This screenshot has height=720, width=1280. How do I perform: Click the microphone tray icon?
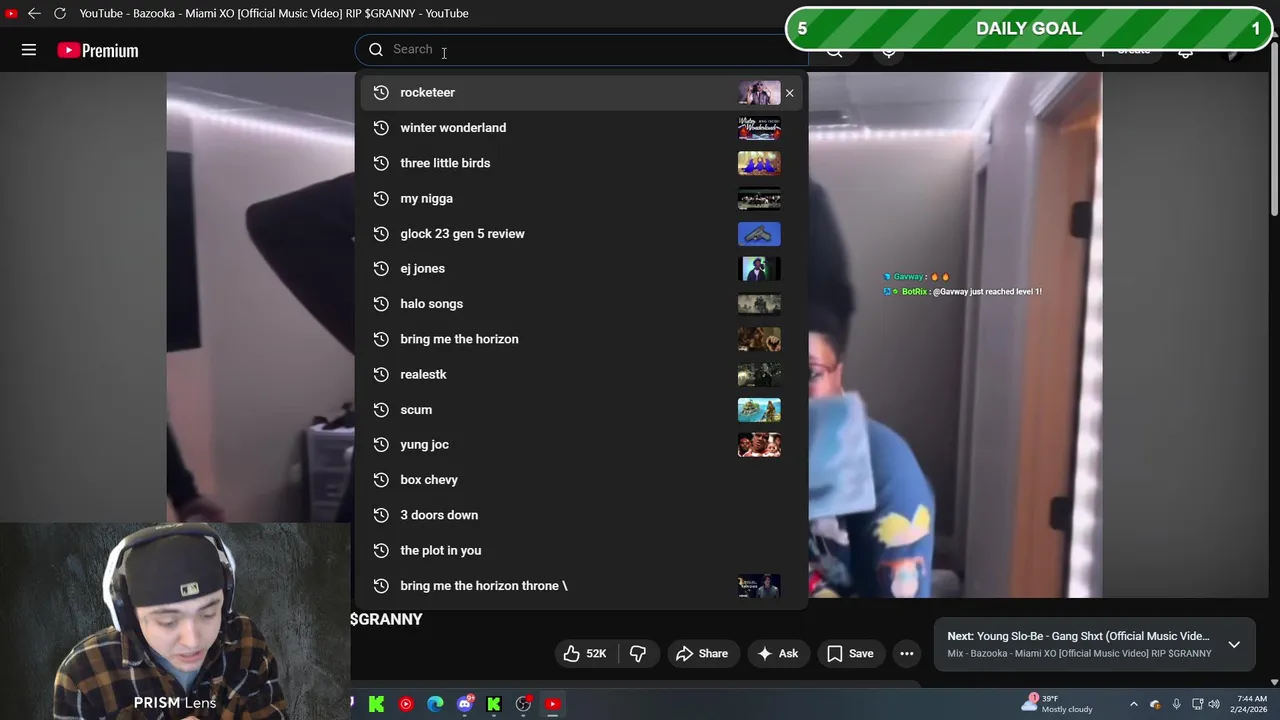[x=1176, y=704]
